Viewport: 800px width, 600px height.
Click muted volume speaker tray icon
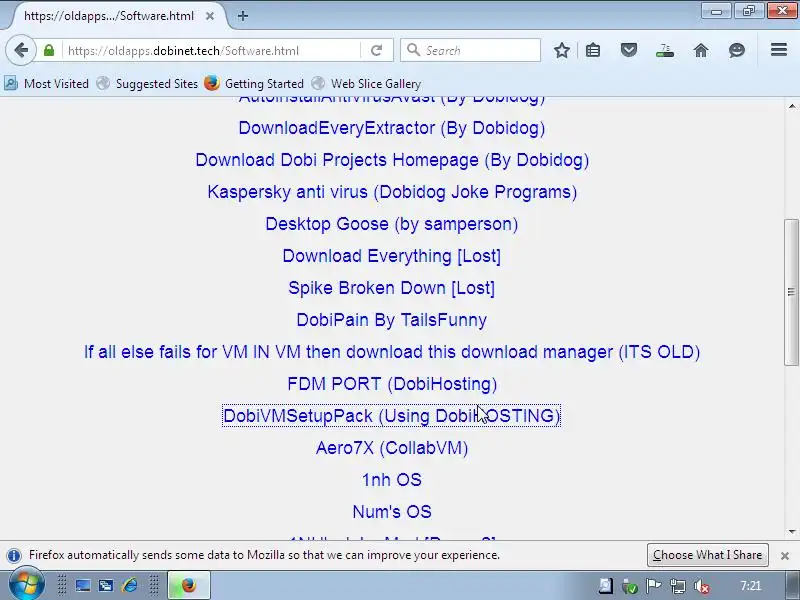(702, 586)
